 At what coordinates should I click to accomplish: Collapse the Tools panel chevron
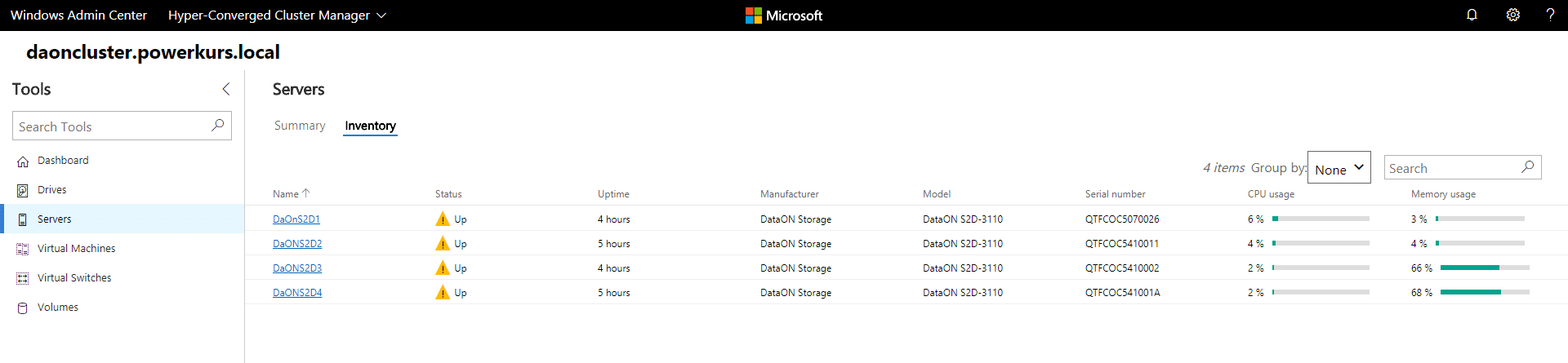coord(226,89)
